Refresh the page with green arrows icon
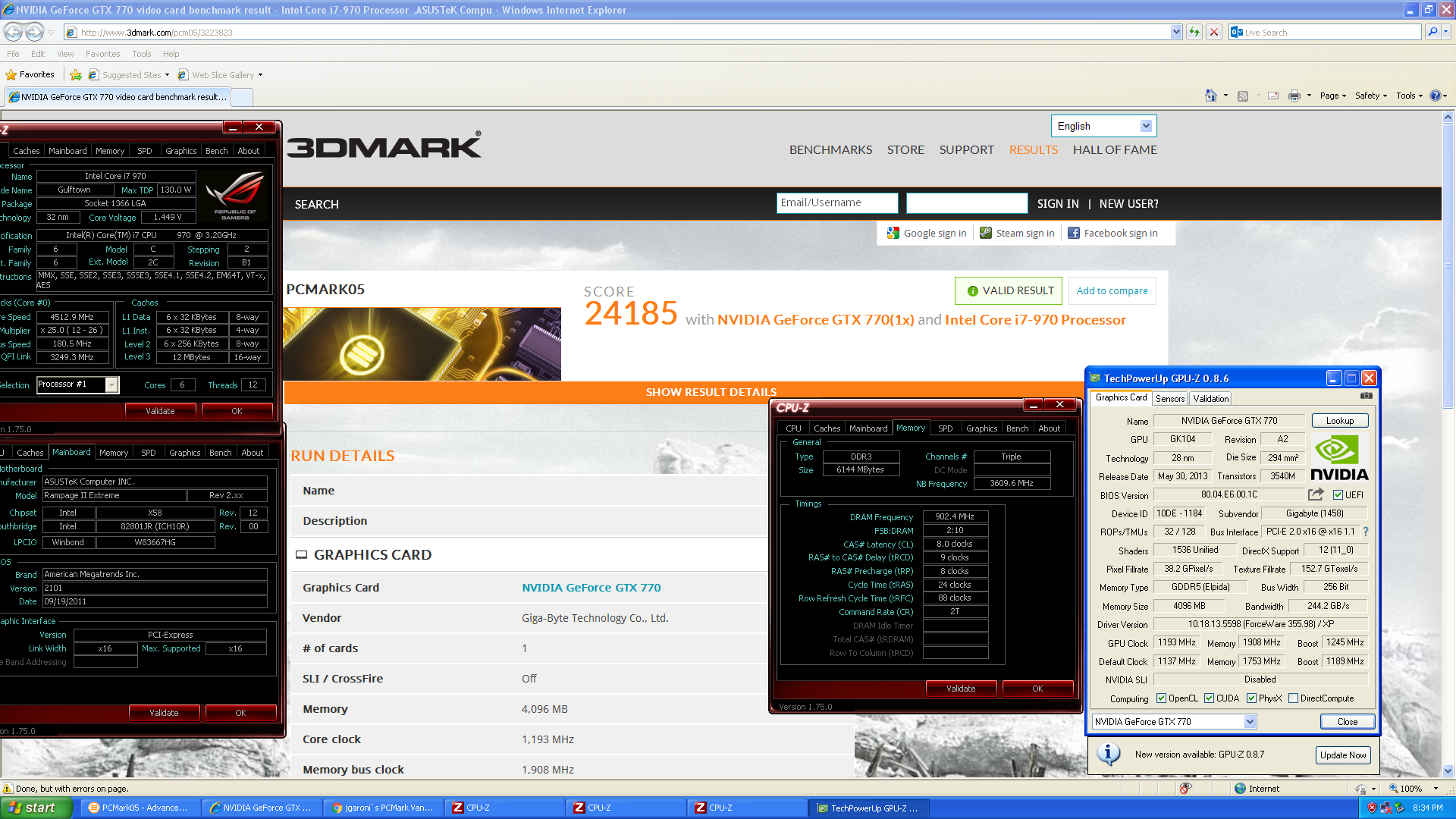 pos(1194,32)
